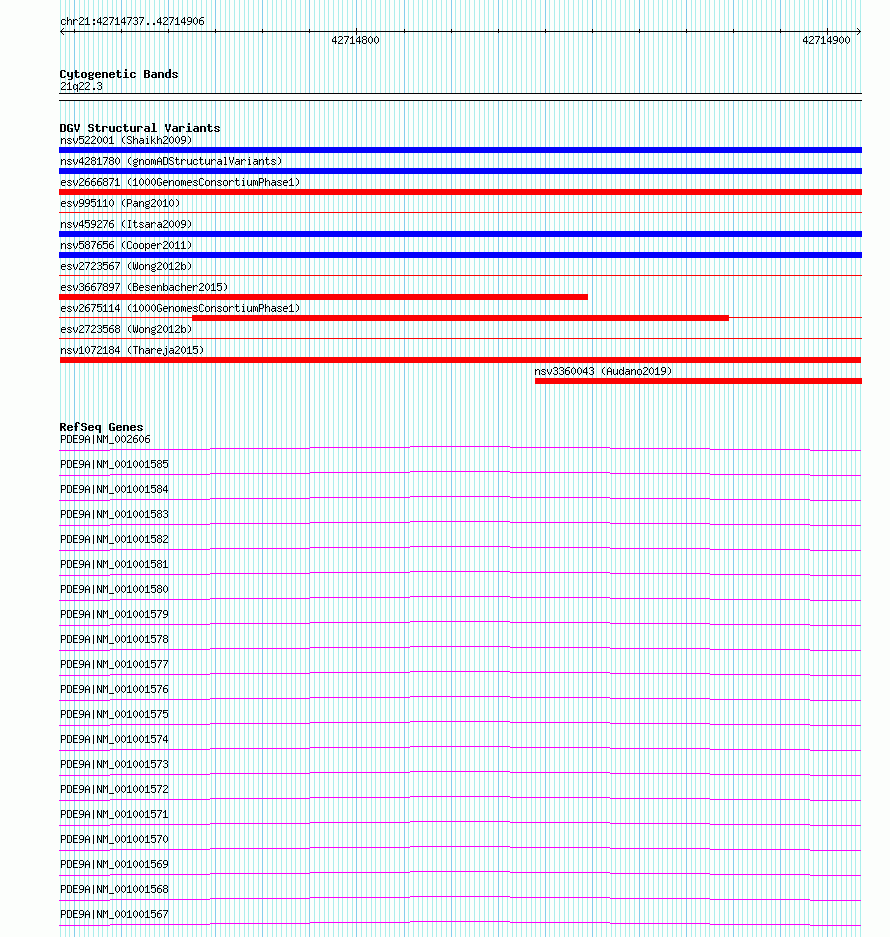Click the right arrow of the ruler

[x=858, y=31]
